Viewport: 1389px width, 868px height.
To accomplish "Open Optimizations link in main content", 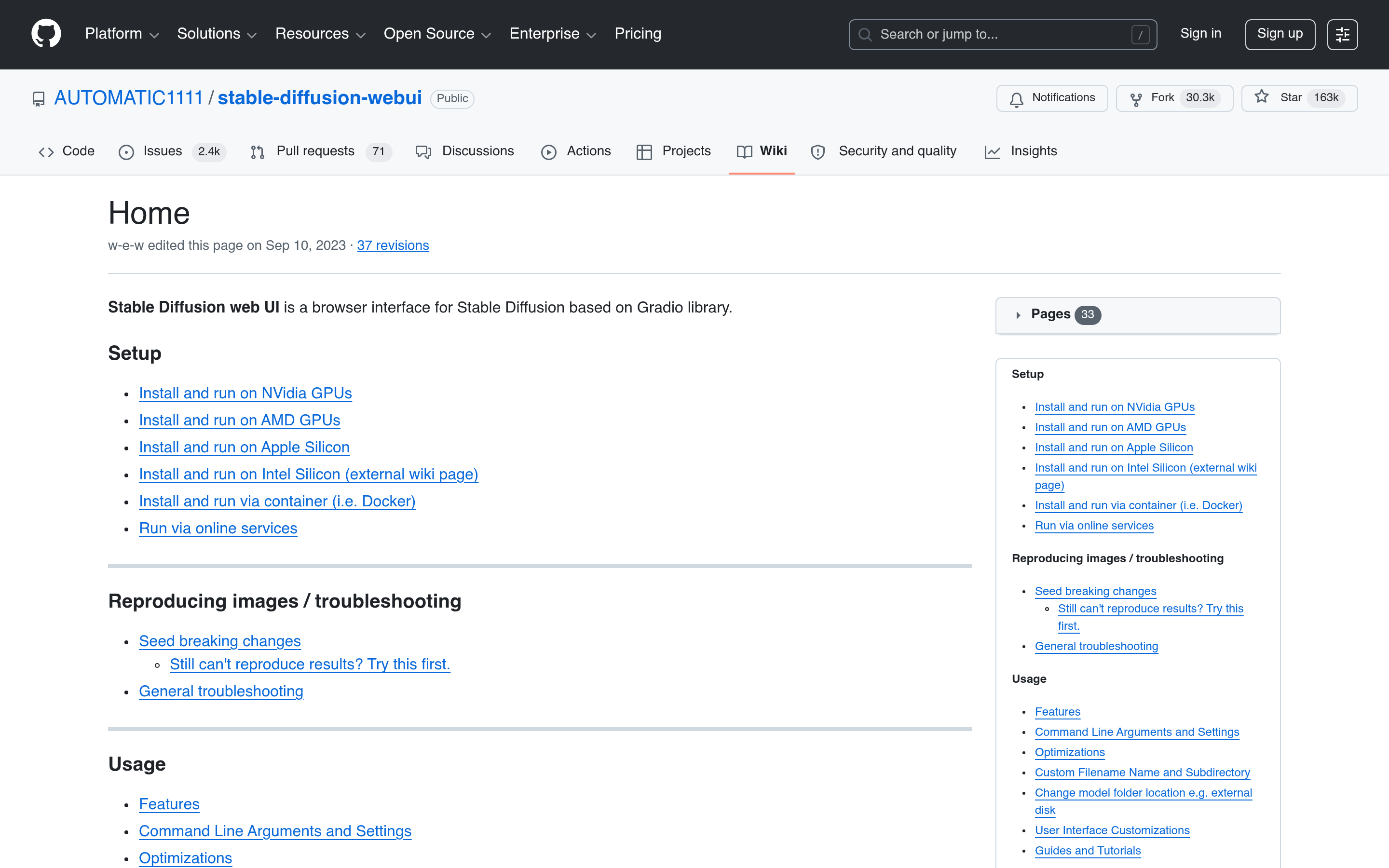I will coord(185,858).
